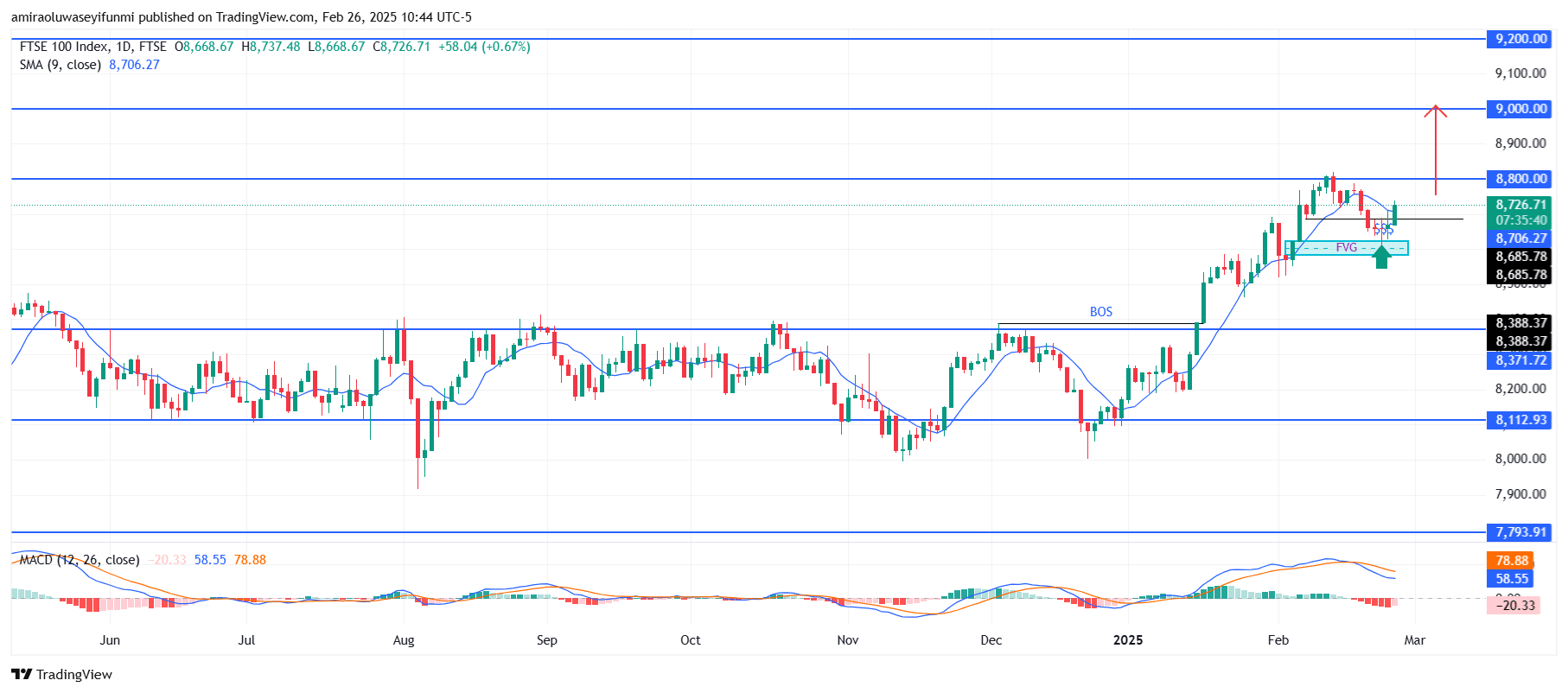Screen dimensions: 1568x693
Task: Click the 2025 year label on time axis
Action: click(x=1127, y=640)
